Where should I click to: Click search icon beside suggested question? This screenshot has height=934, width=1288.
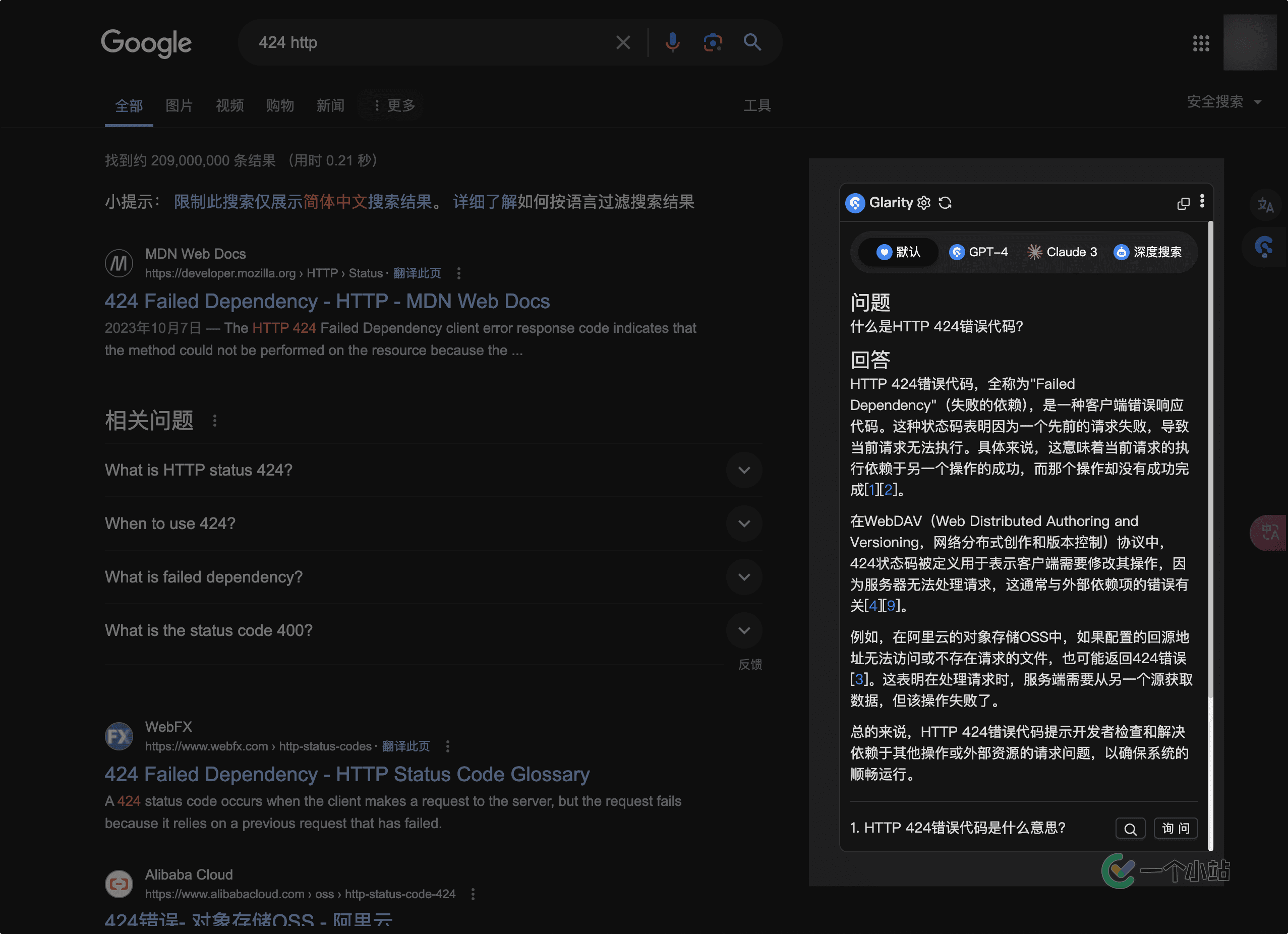(1130, 829)
